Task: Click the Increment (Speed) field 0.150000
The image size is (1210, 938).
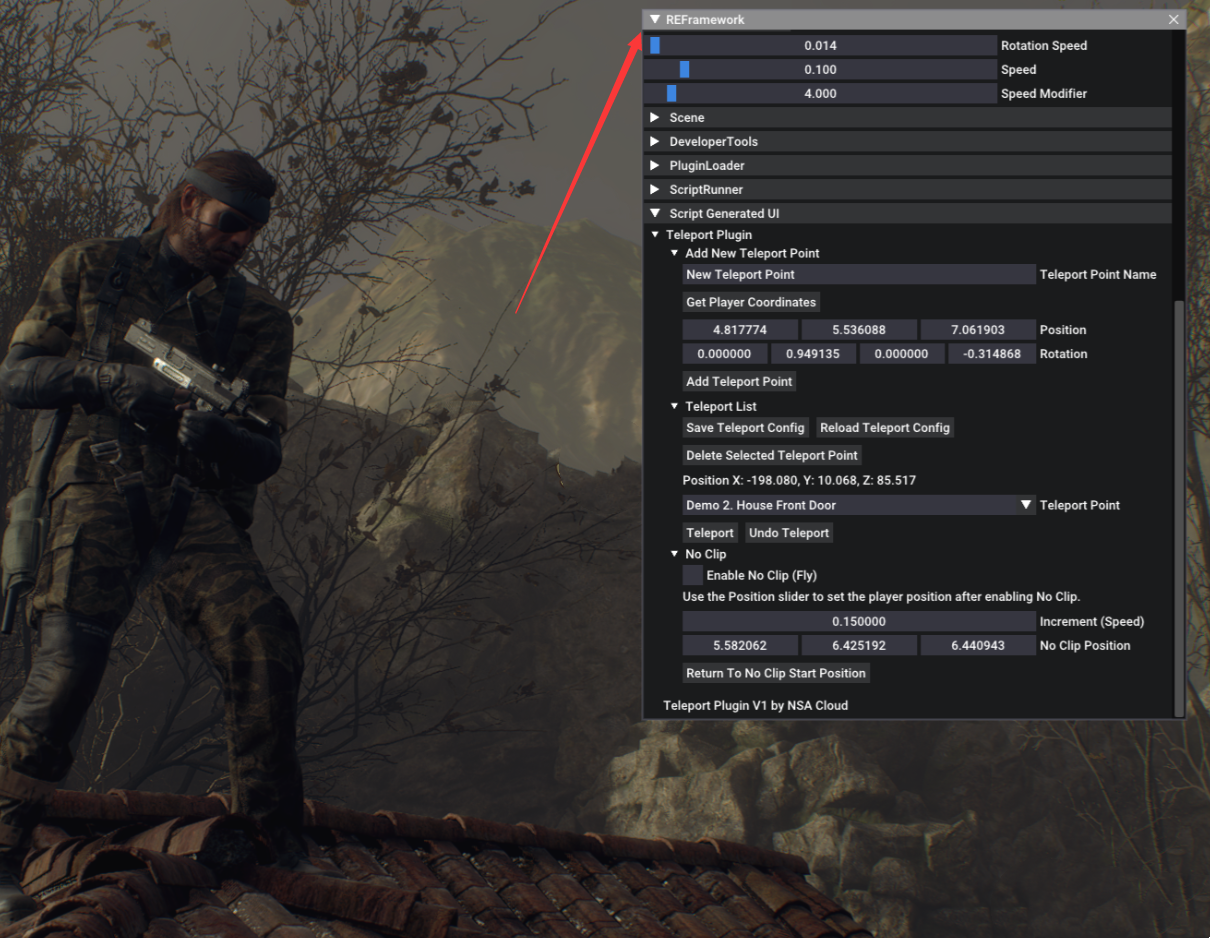Action: 859,622
